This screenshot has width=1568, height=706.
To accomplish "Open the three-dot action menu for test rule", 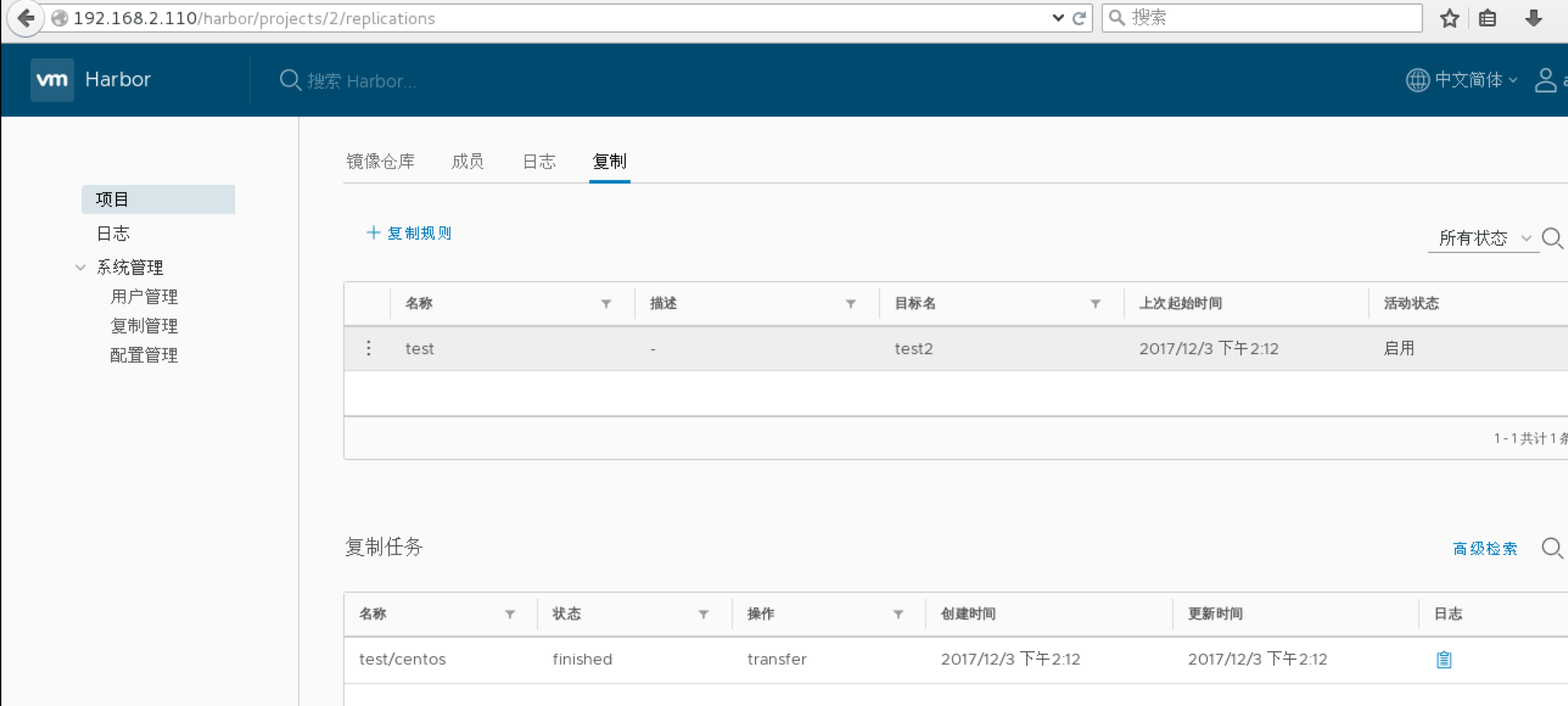I will tap(369, 348).
